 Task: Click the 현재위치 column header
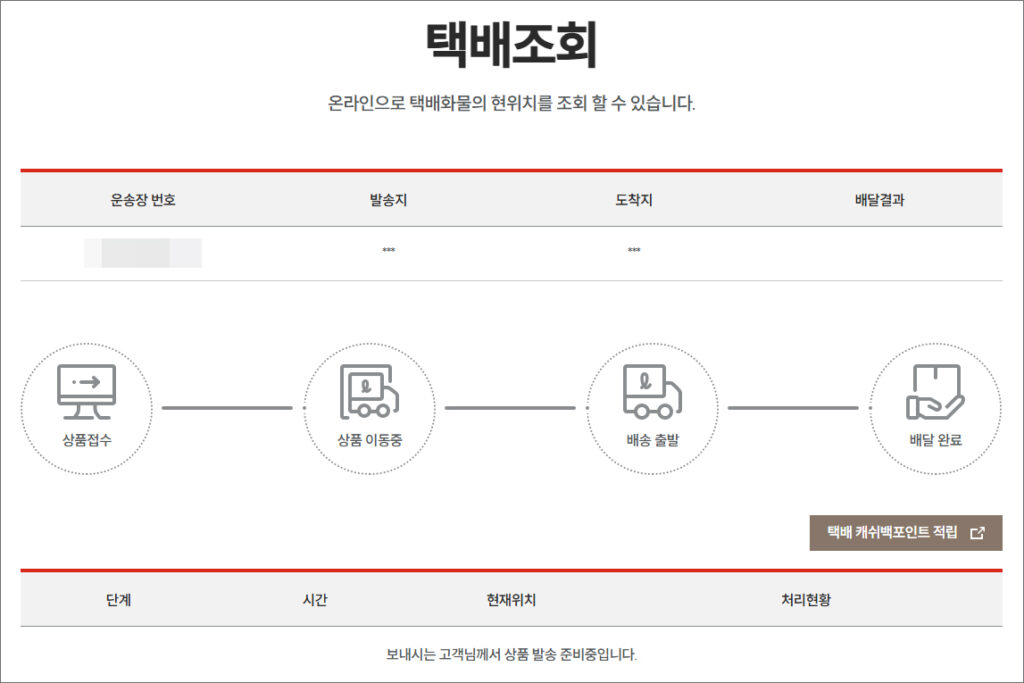(x=511, y=600)
